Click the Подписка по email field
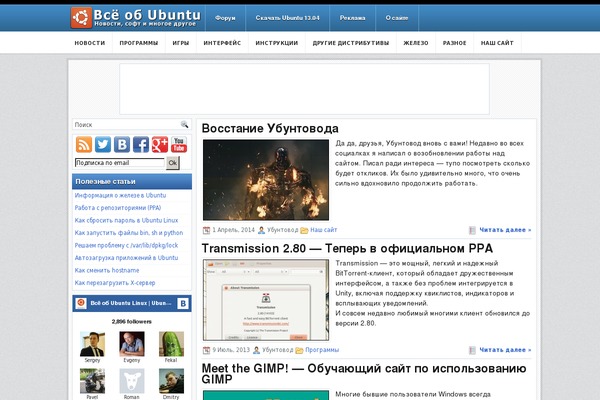 point(120,163)
